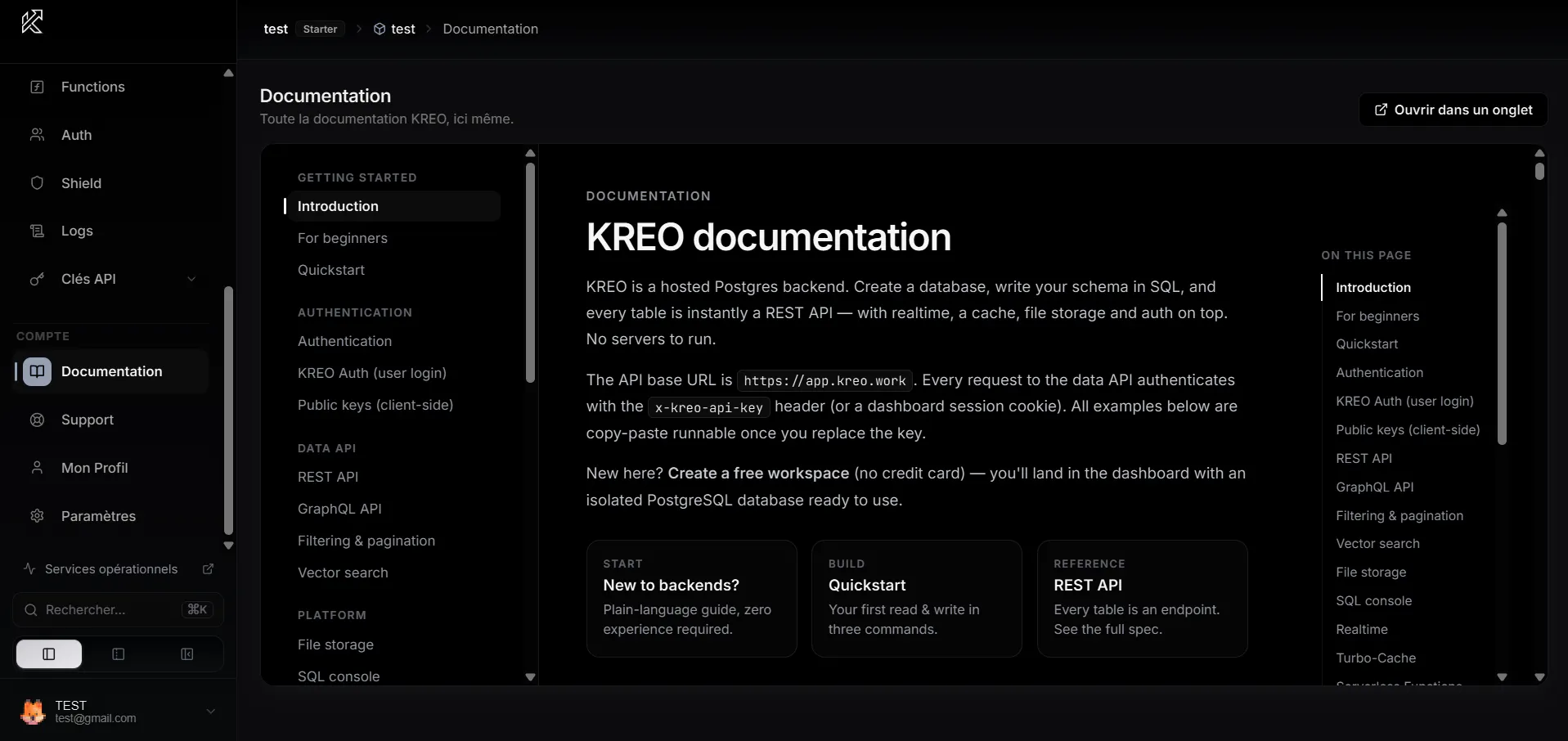Click the Rechercher search field

[118, 610]
